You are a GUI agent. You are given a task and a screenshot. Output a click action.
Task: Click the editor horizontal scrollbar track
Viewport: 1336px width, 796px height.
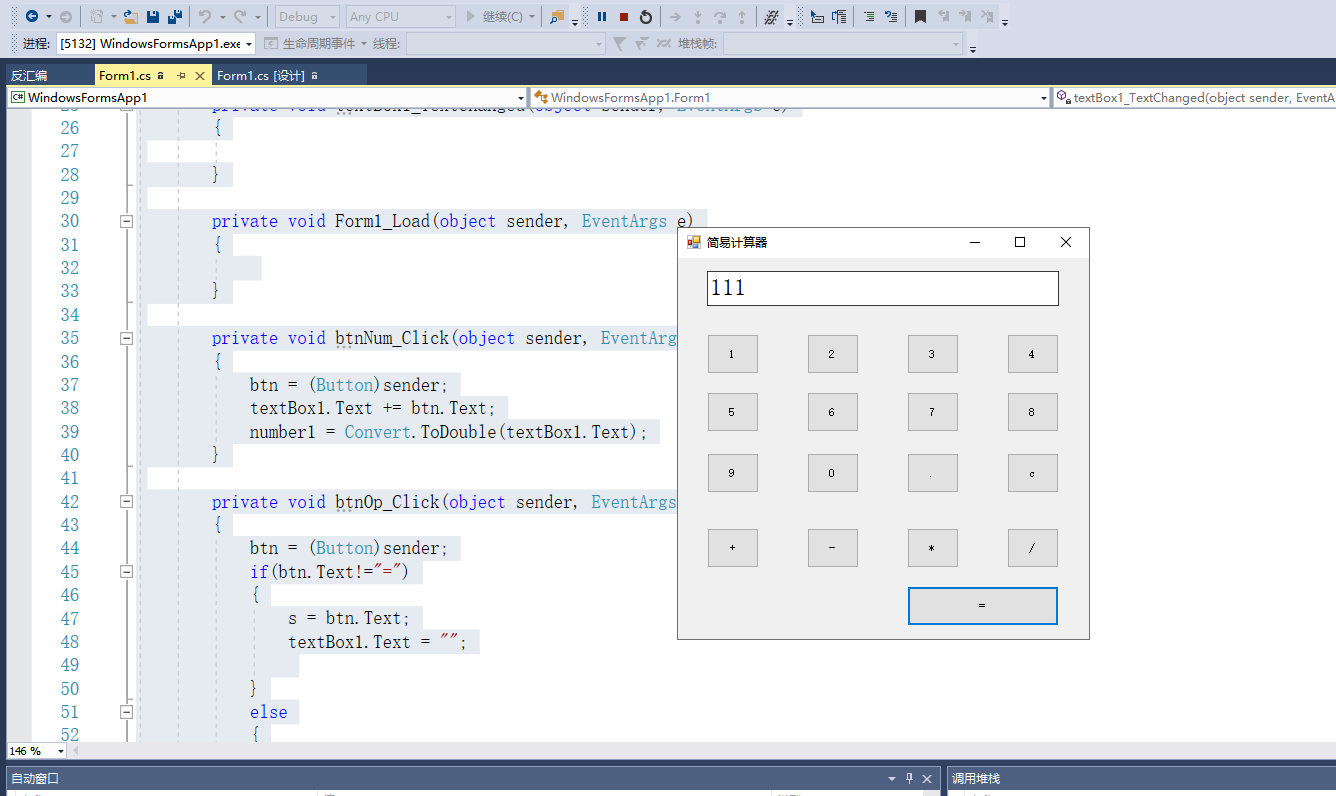[x=700, y=751]
